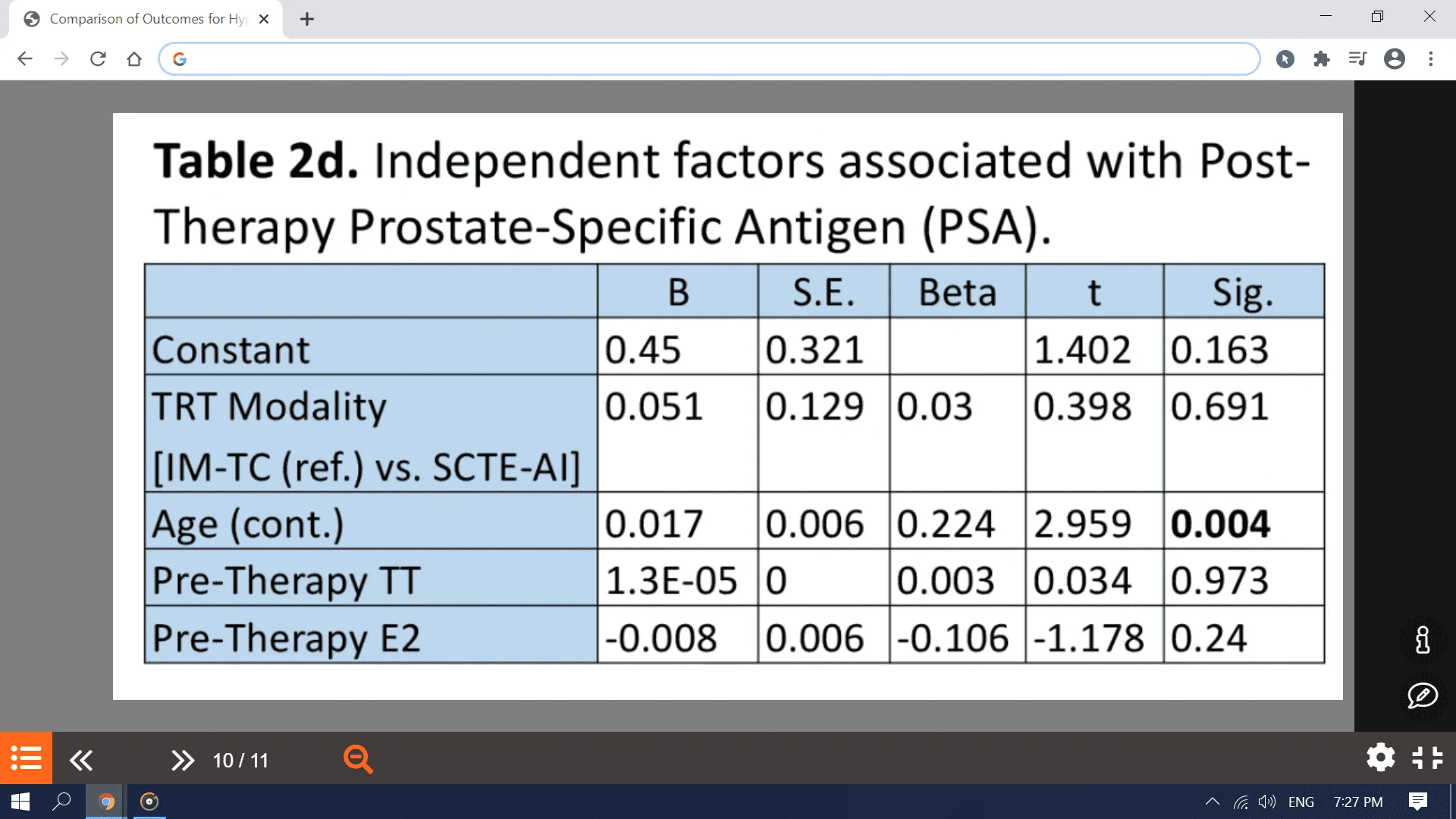
Task: Click the t value 2.959
Action: tap(1083, 524)
